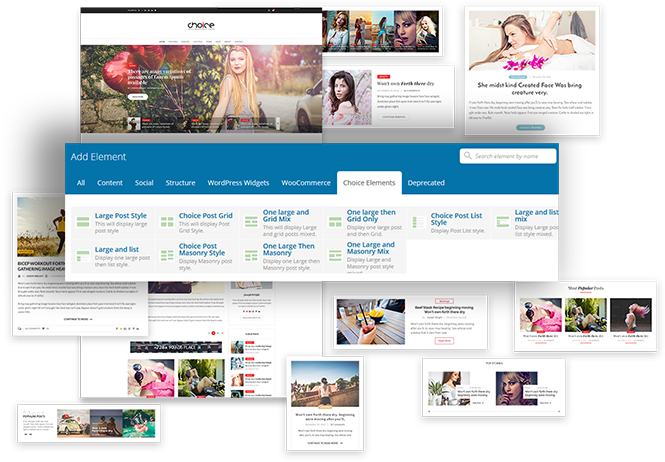Click the One Large Then Masonry icon
Image resolution: width=665 pixels, height=462 pixels.
click(x=251, y=255)
